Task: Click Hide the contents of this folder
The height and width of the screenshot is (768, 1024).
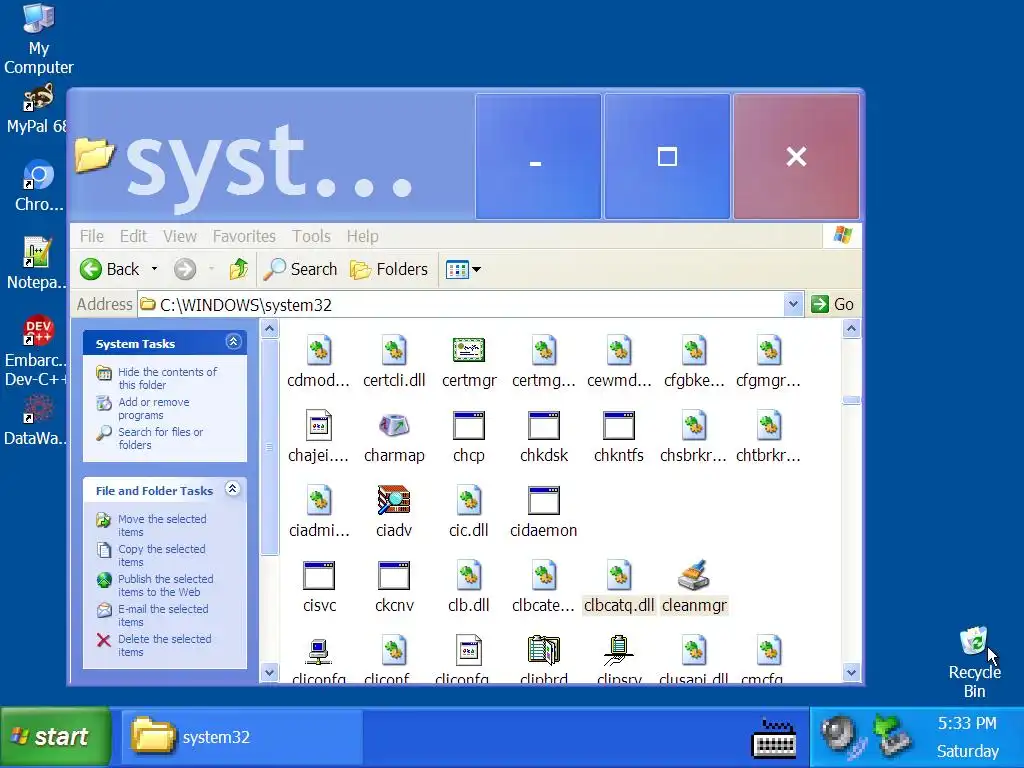Action: coord(167,378)
